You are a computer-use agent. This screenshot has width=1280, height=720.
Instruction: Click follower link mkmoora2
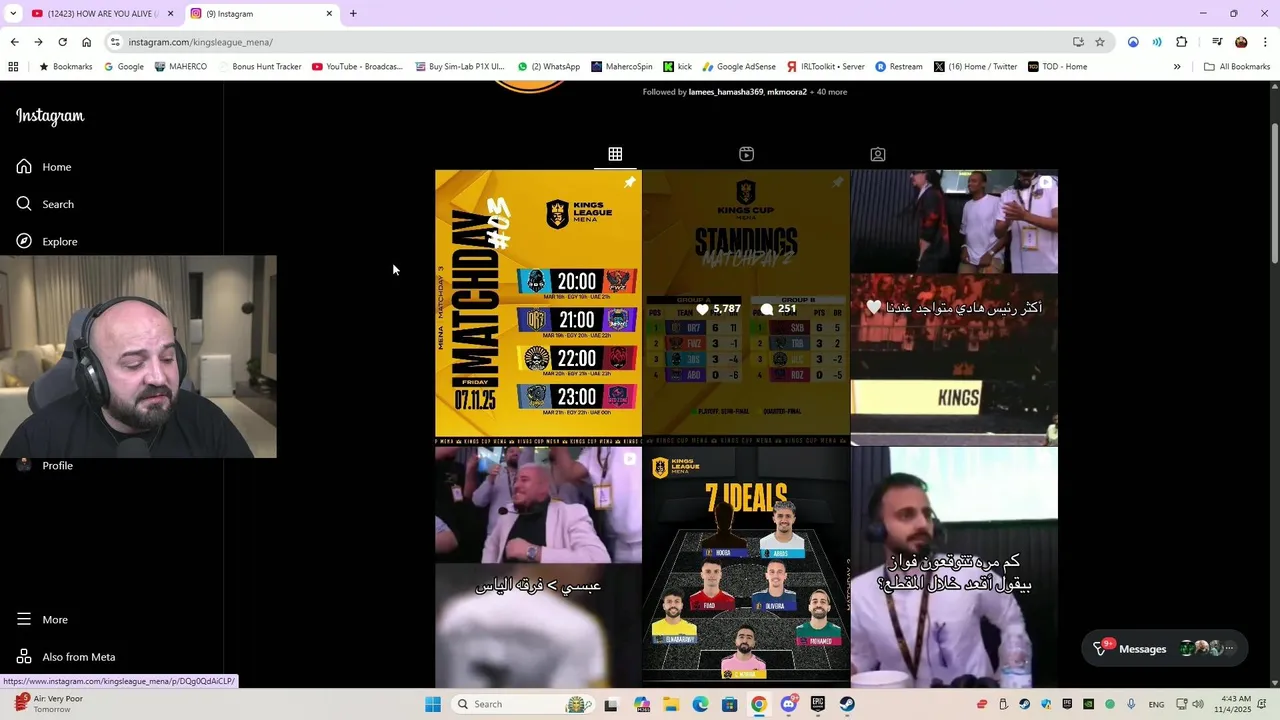787,92
